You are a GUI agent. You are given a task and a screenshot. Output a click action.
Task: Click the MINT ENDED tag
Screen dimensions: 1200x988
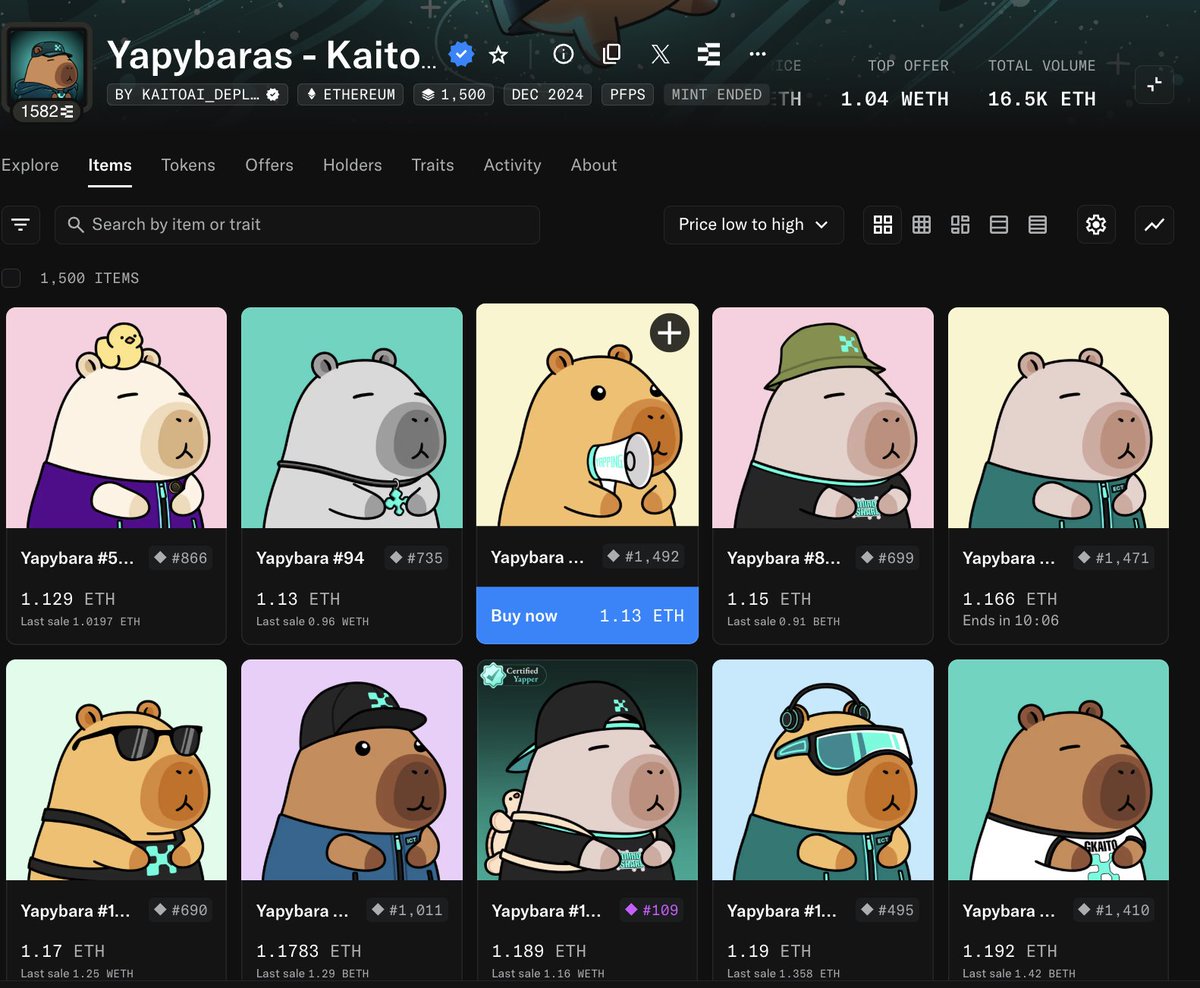click(x=715, y=95)
